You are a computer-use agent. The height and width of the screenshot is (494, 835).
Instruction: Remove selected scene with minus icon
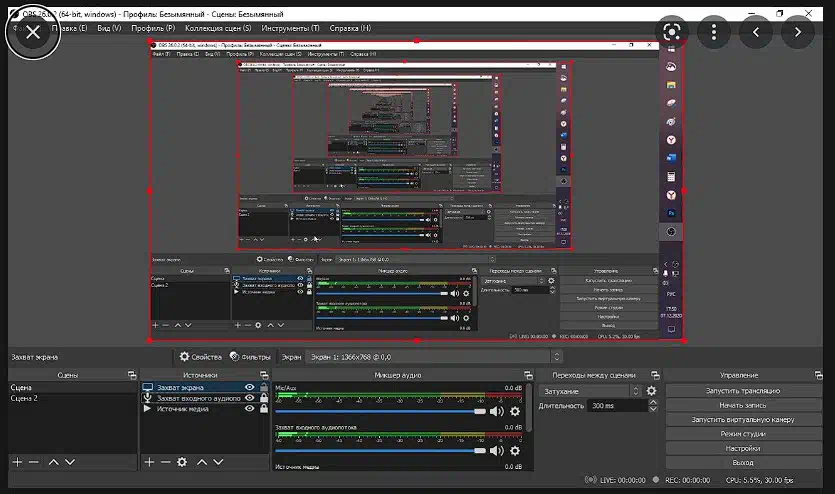(x=34, y=462)
